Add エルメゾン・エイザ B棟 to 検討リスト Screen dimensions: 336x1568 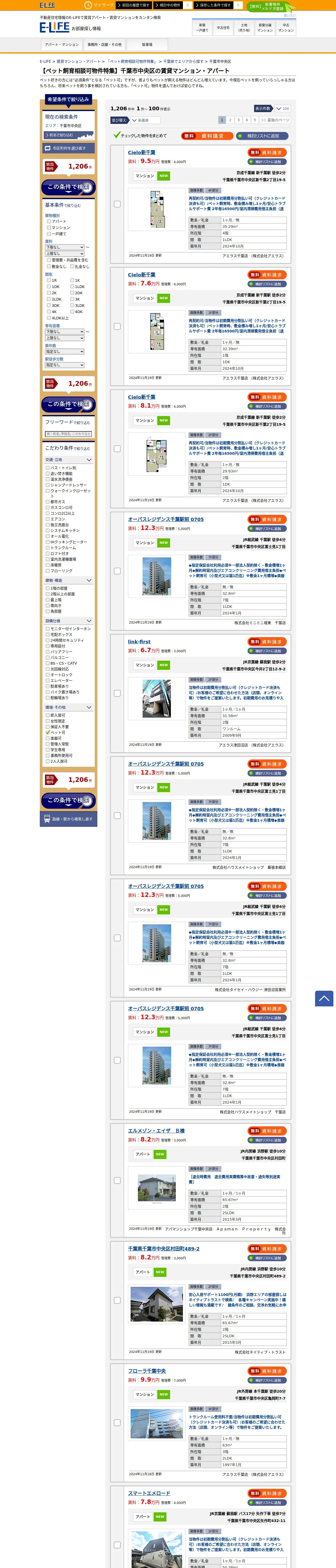pyautogui.click(x=267, y=1140)
